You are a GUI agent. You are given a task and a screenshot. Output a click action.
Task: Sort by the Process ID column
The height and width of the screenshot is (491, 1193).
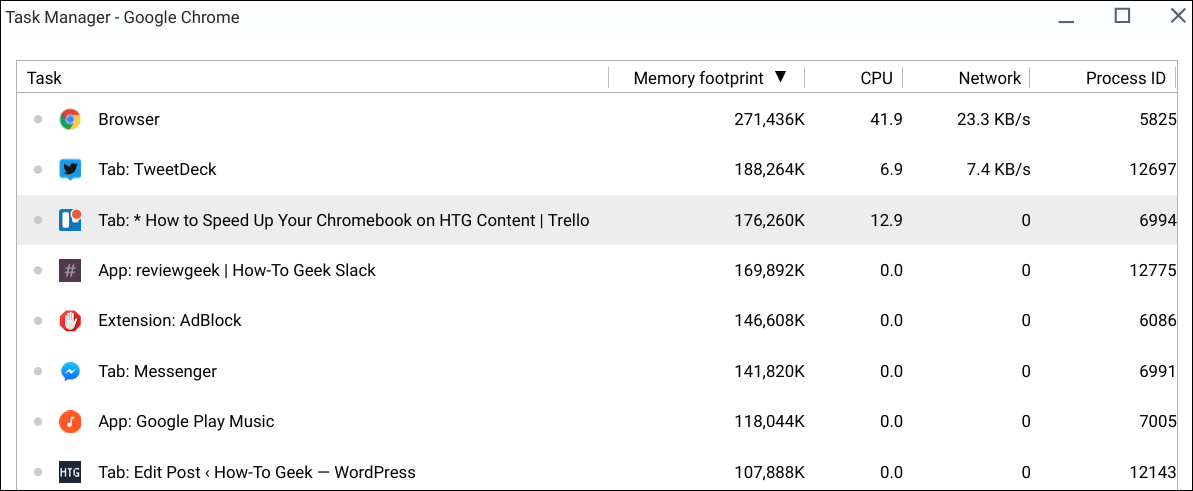(1125, 78)
